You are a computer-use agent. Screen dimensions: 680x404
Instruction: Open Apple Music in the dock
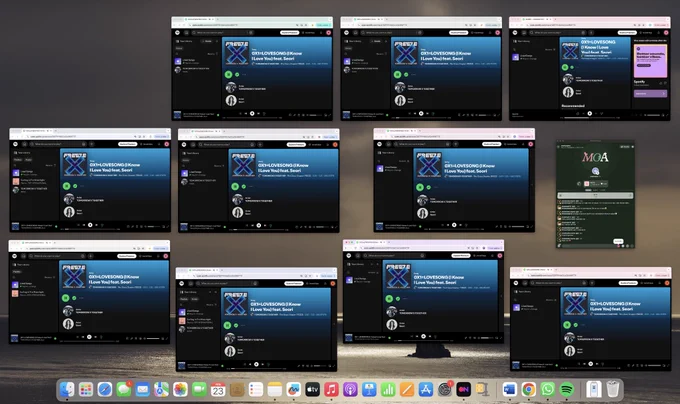(331, 389)
